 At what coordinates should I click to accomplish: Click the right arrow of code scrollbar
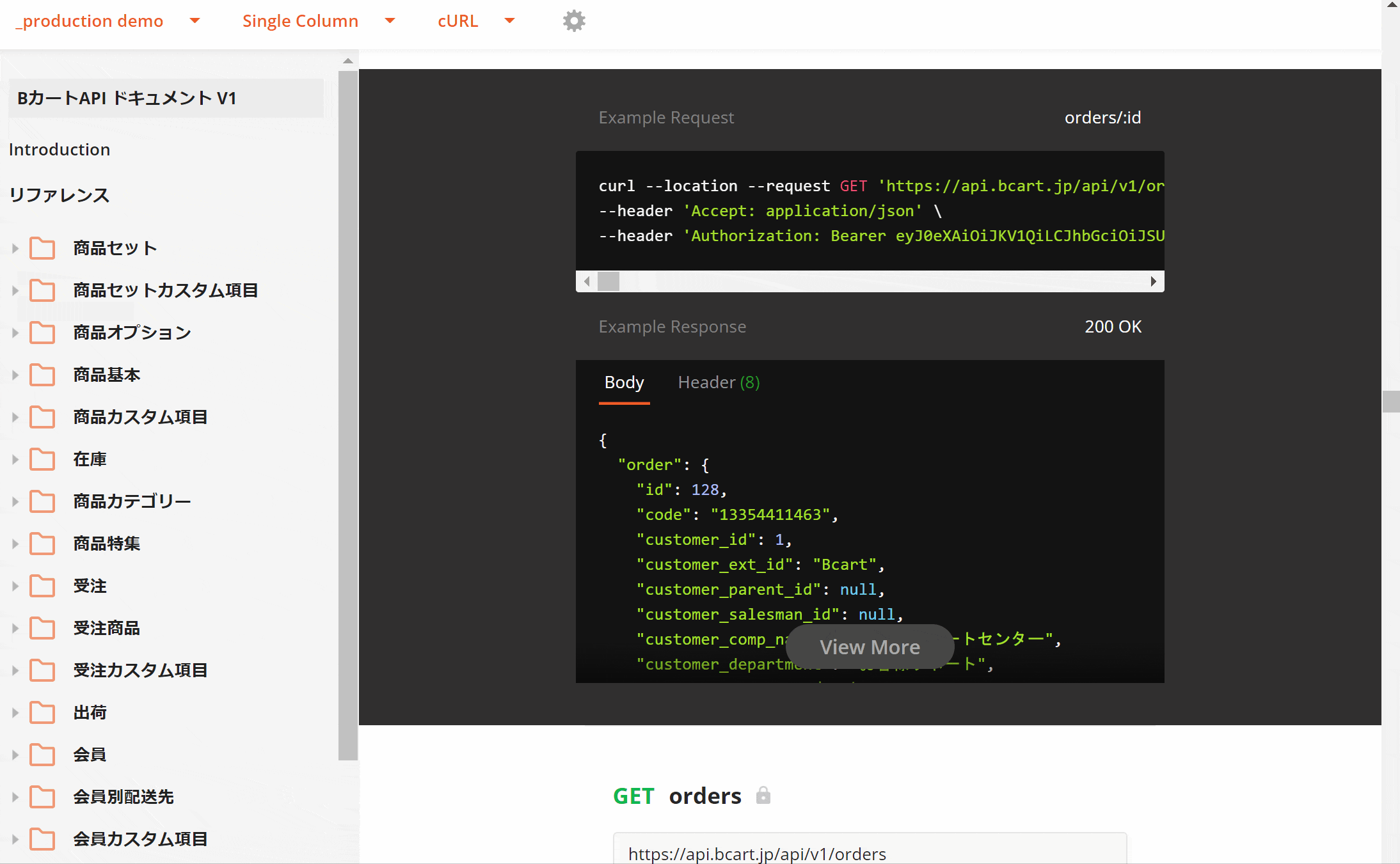tap(1153, 281)
